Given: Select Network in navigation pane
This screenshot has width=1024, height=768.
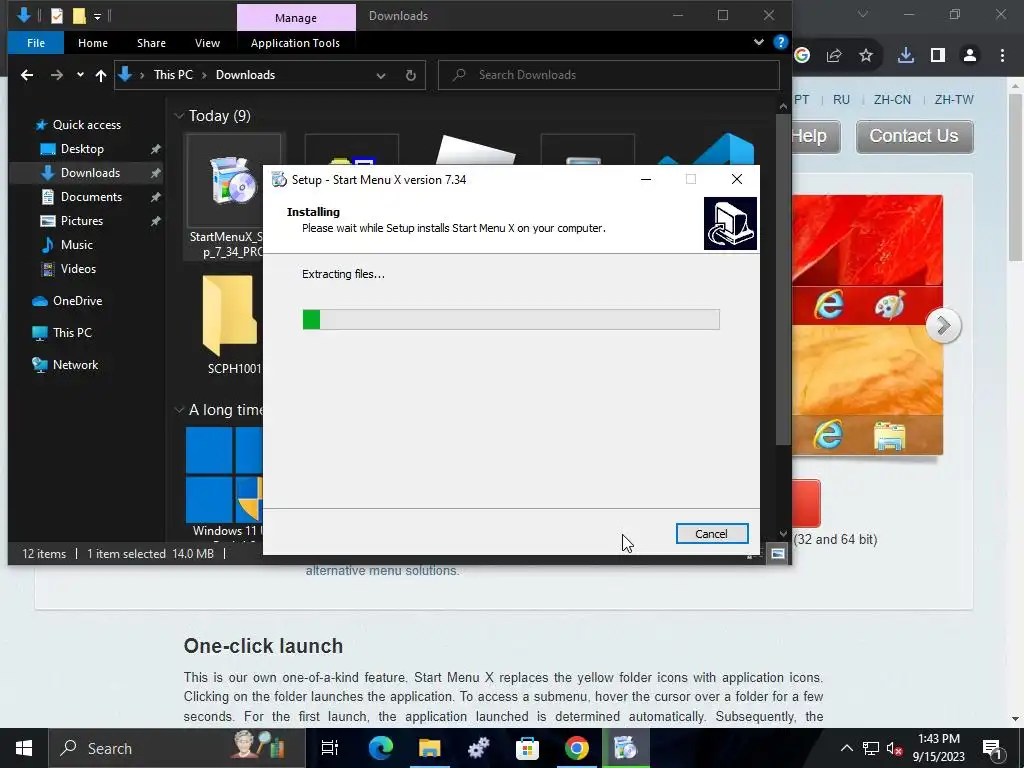Looking at the screenshot, I should pyautogui.click(x=75, y=365).
